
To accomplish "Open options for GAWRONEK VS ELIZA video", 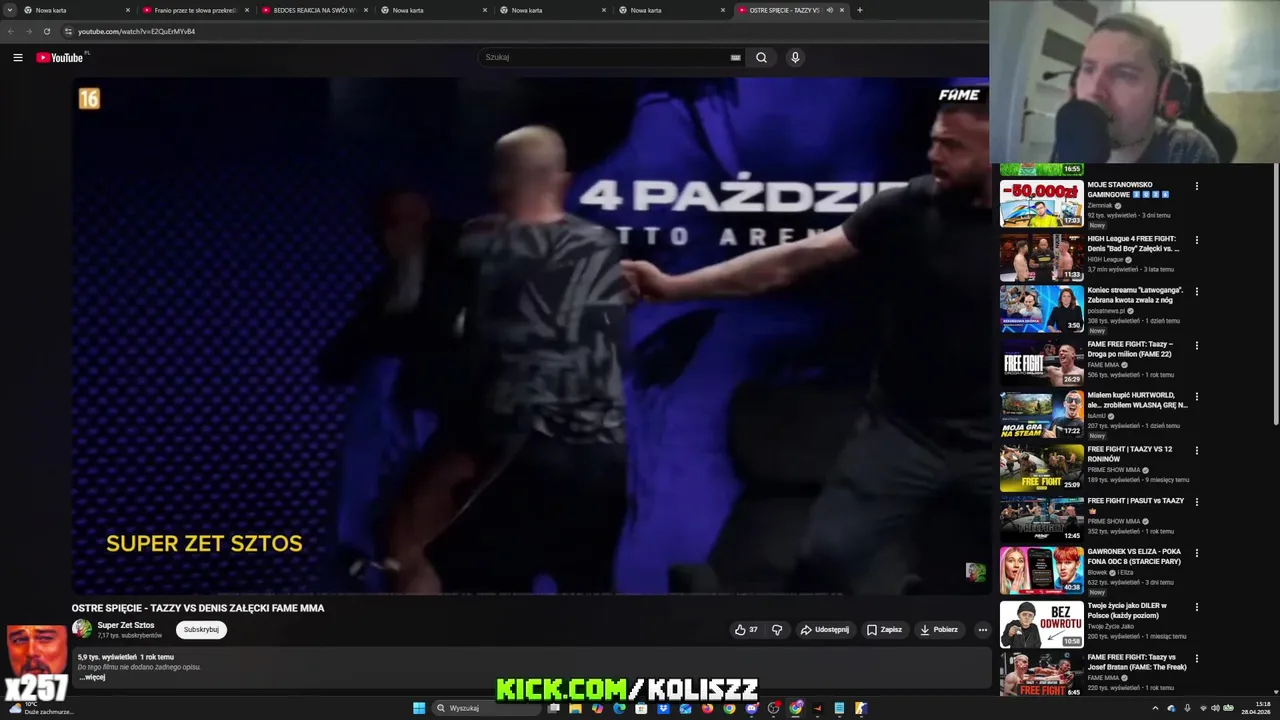I will [x=1196, y=553].
